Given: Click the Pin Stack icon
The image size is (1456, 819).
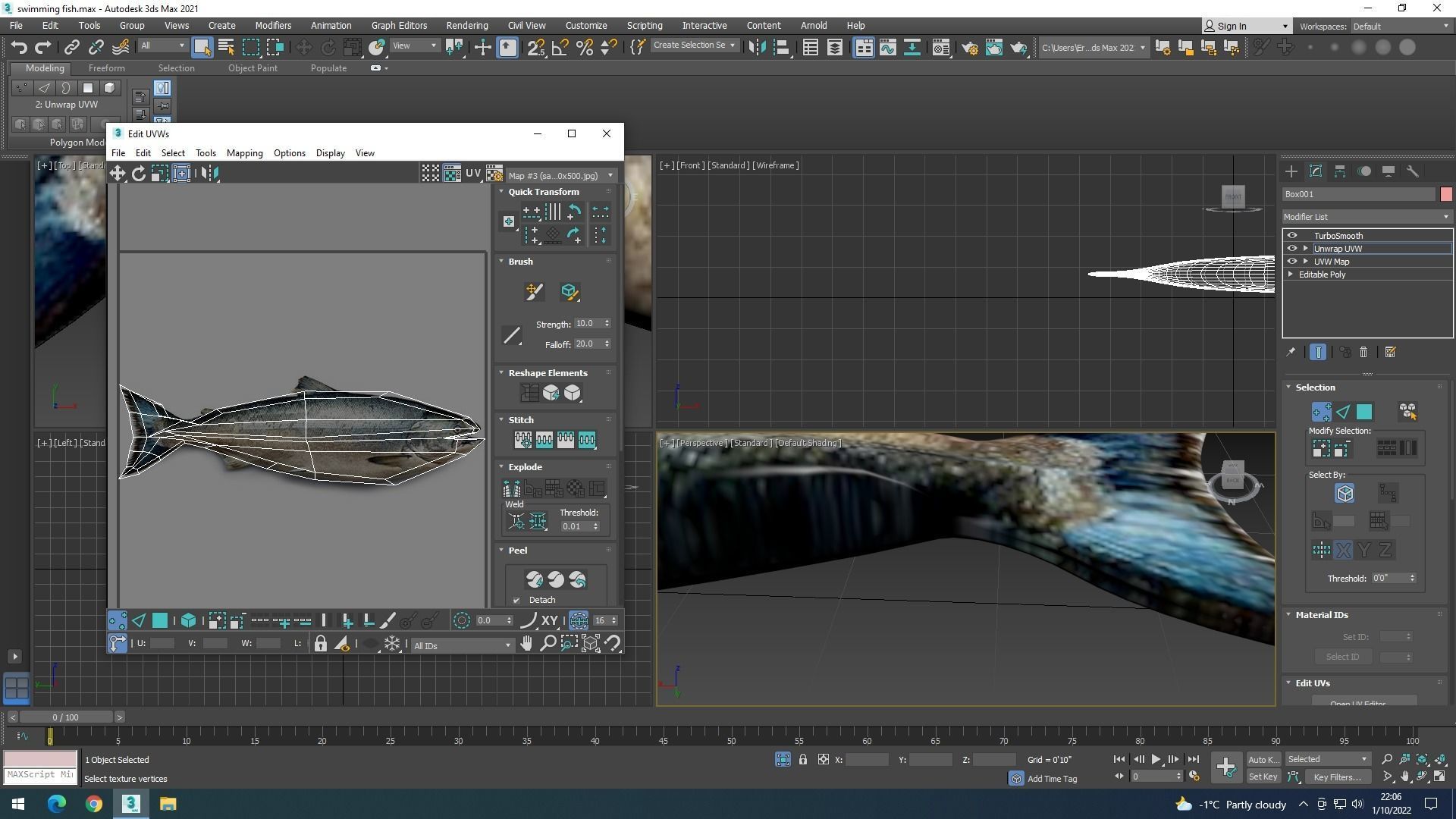Looking at the screenshot, I should click(1291, 353).
